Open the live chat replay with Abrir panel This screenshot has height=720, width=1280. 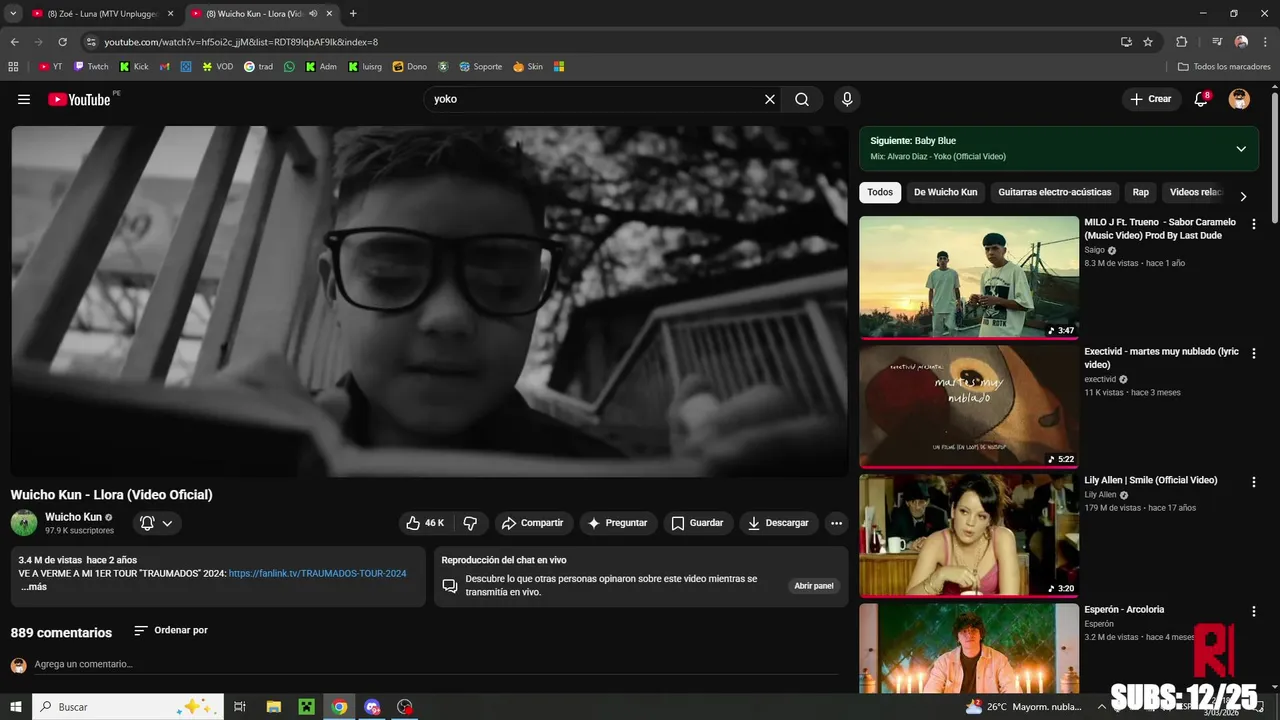814,586
